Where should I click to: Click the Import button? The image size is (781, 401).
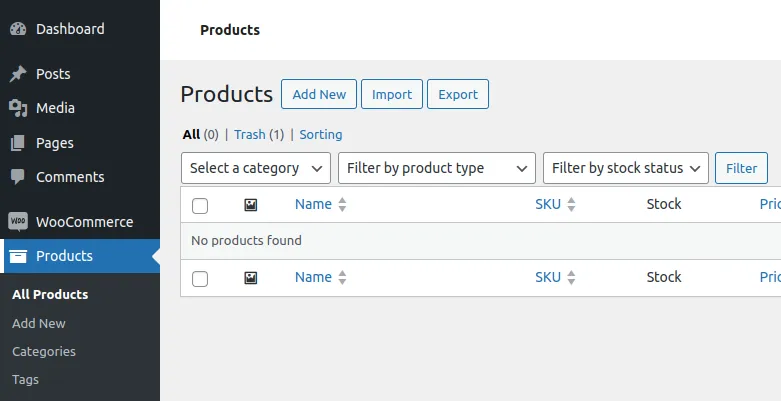(x=392, y=94)
